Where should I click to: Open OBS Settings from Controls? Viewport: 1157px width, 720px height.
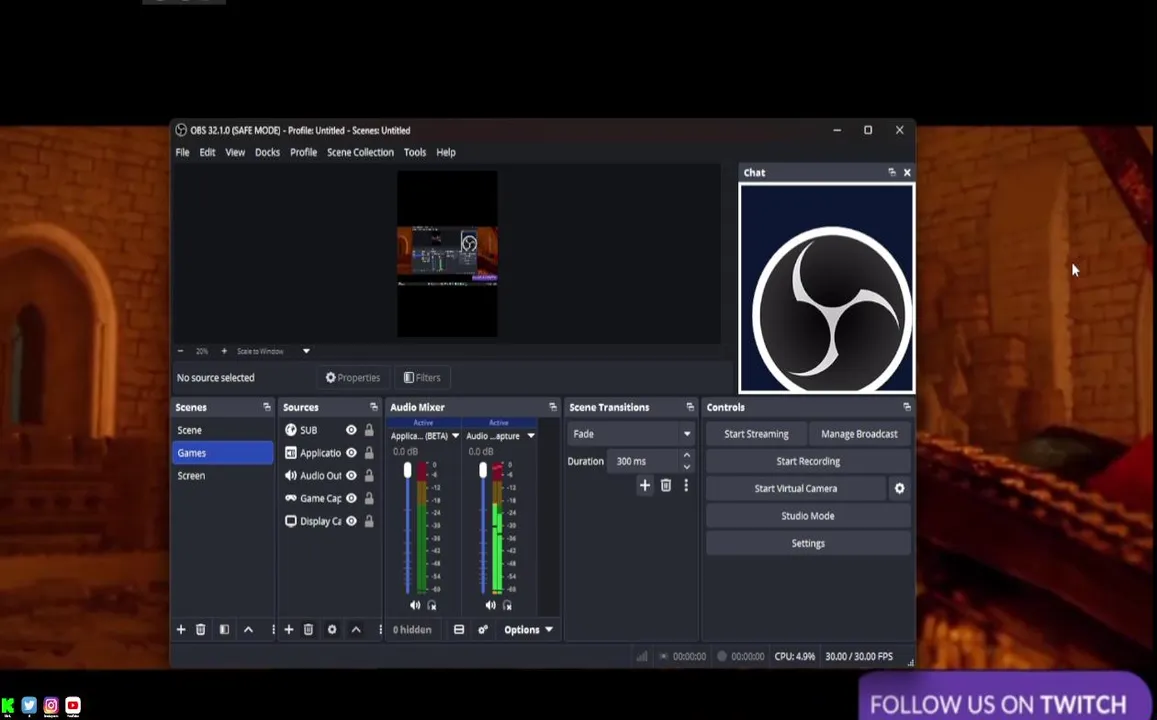coord(808,543)
